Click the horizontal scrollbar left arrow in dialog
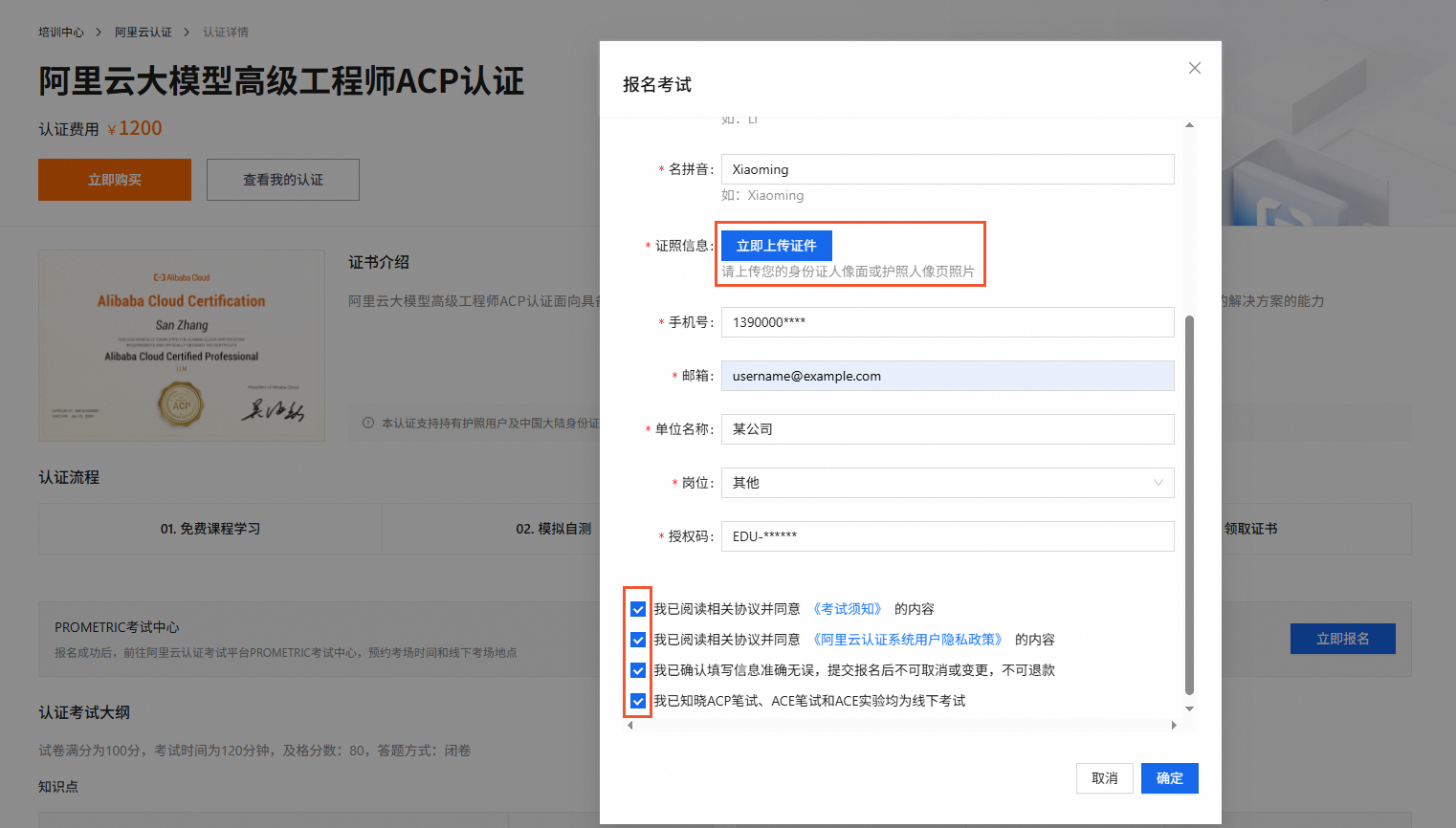 629,726
